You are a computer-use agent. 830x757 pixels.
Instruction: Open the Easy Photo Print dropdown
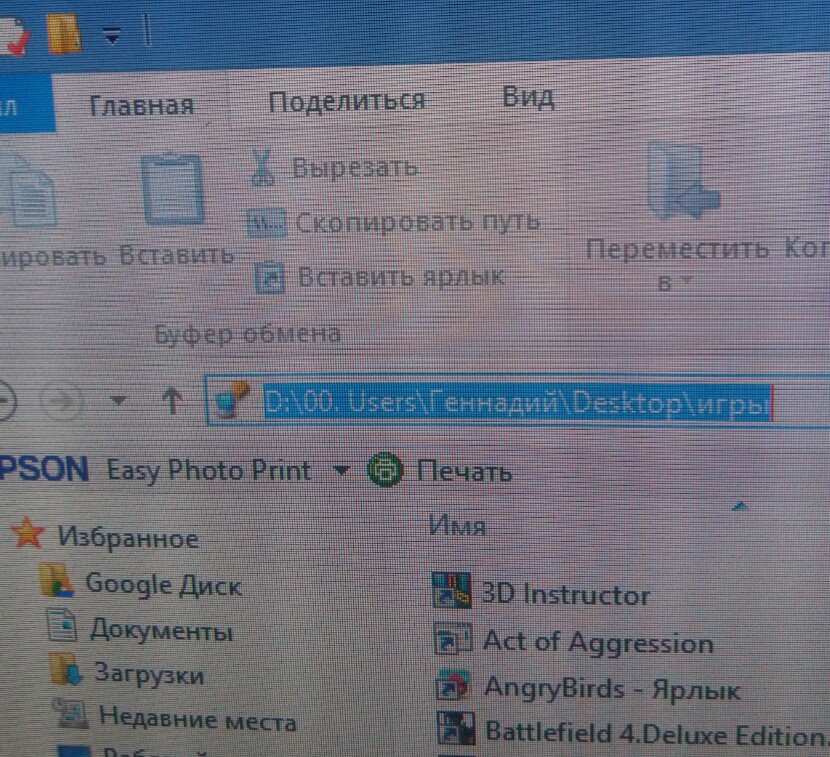341,470
